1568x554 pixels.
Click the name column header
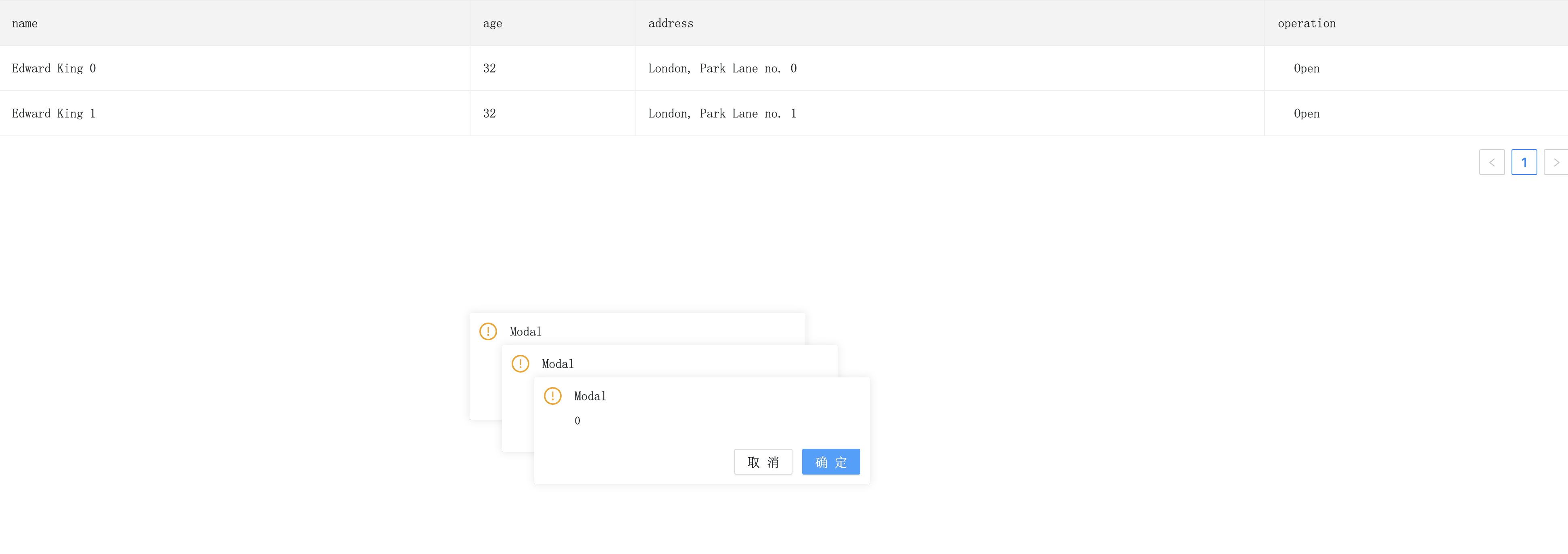(x=25, y=24)
